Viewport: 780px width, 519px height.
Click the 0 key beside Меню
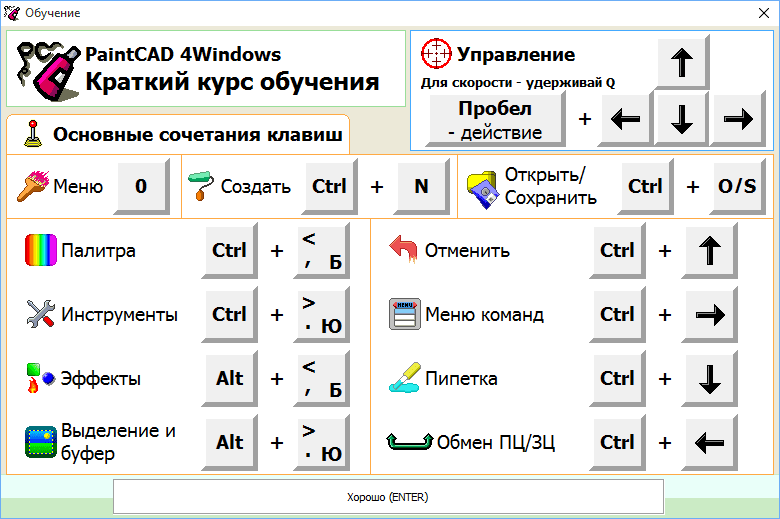(x=141, y=186)
